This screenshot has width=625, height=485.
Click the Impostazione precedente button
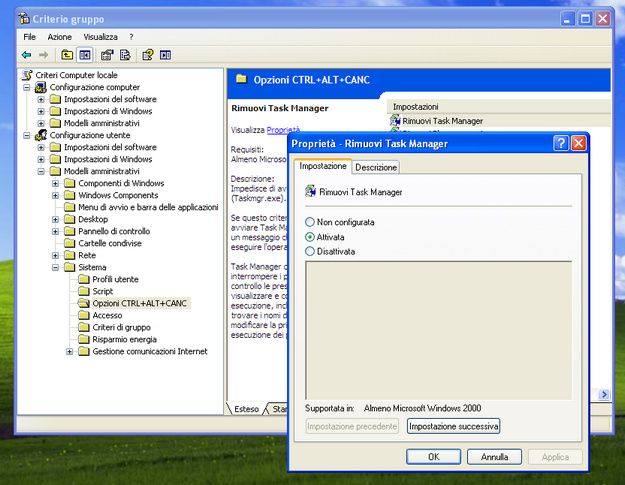click(x=352, y=426)
